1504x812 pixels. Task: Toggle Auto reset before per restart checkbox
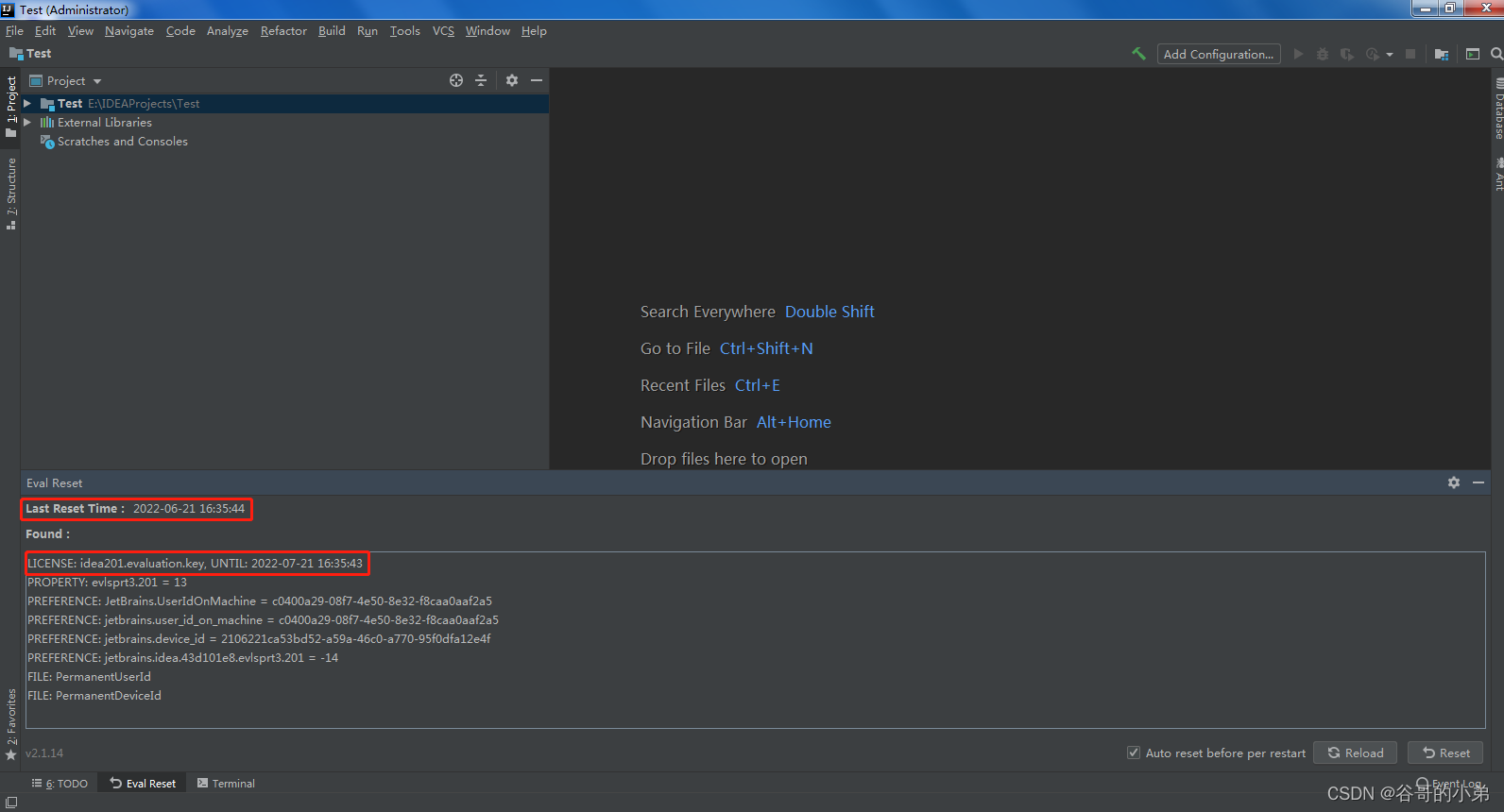1134,753
